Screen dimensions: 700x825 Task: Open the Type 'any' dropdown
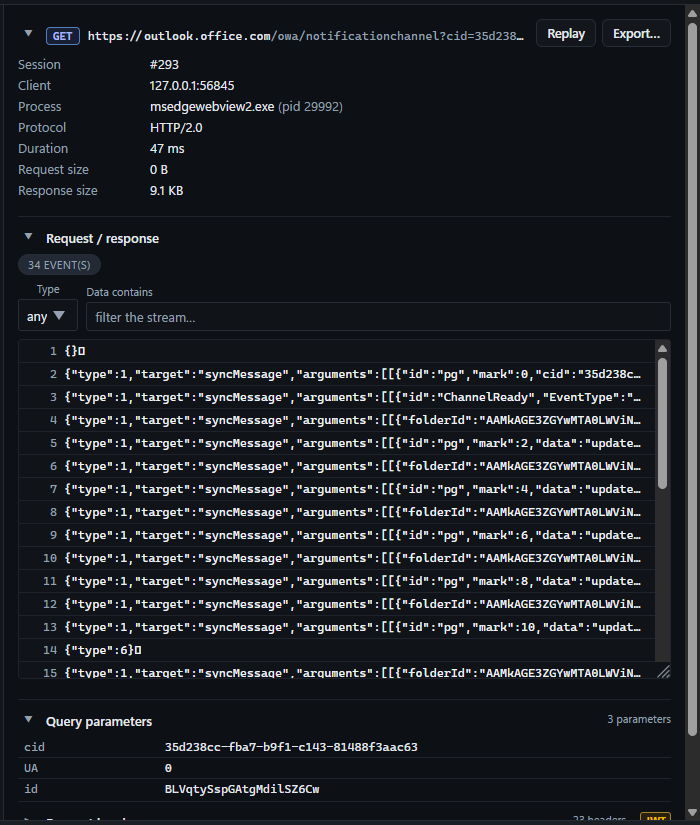(48, 315)
